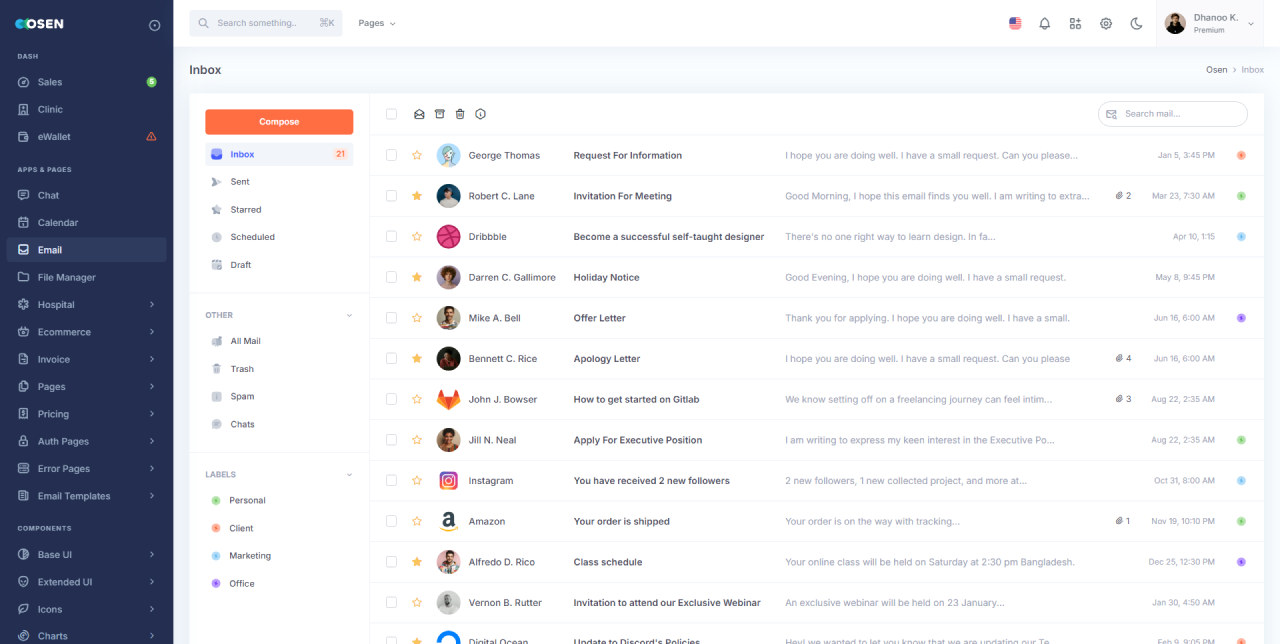Select the purple Office label

pos(242,584)
